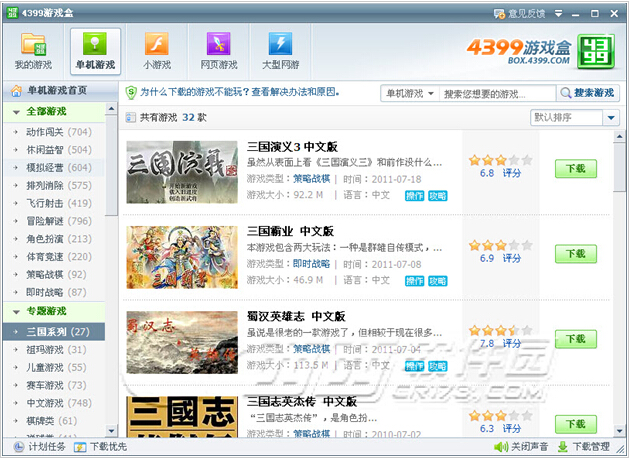Viewport: 630px width, 461px height.
Task: Click 攻略 tag for 三国霸业
Action: tap(438, 281)
